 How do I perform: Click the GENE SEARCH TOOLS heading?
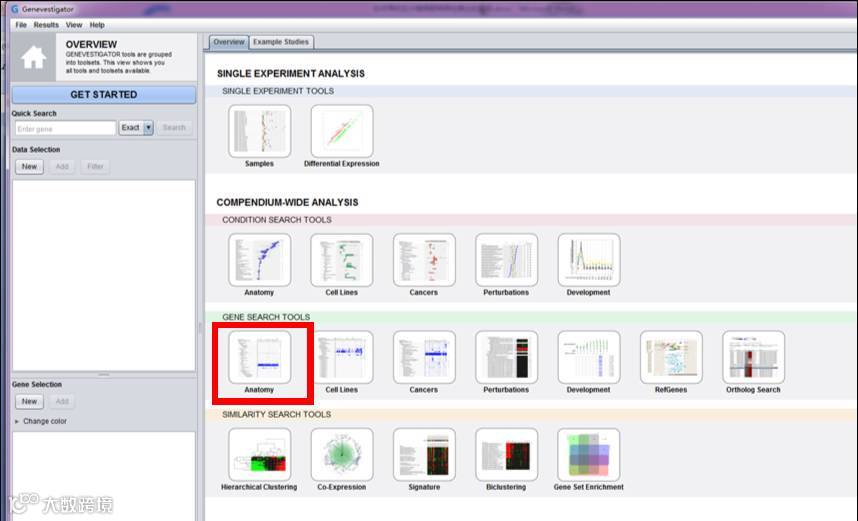coord(266,317)
